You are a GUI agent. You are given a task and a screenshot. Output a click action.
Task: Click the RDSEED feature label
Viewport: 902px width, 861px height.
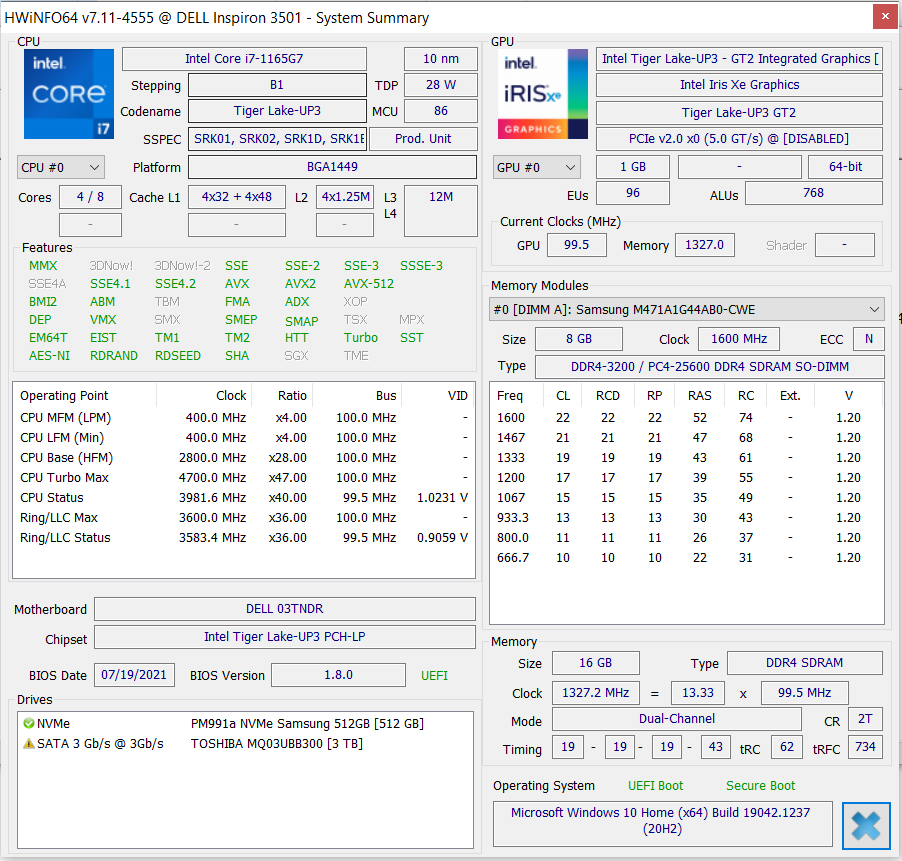pos(178,355)
